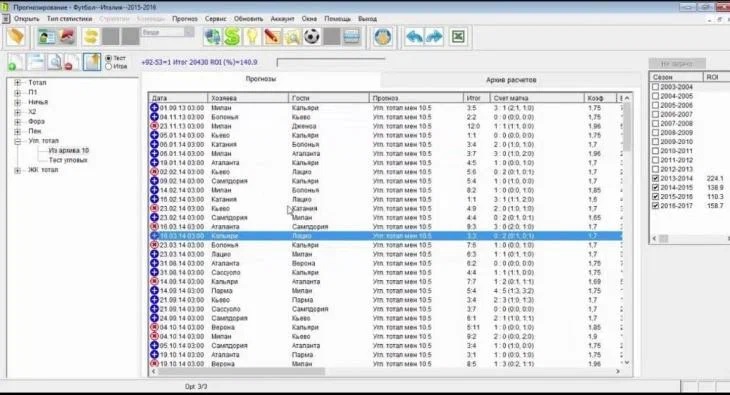Screen dimensions: 730x395
Task: Expand the П1 tree node
Action: click(x=18, y=92)
